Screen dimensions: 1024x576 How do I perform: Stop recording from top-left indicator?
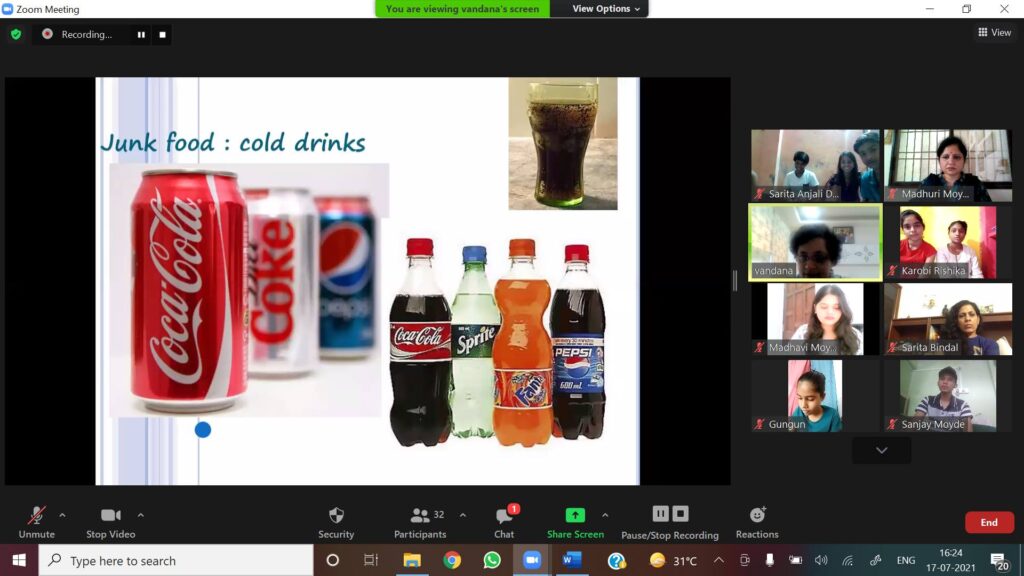pyautogui.click(x=162, y=35)
